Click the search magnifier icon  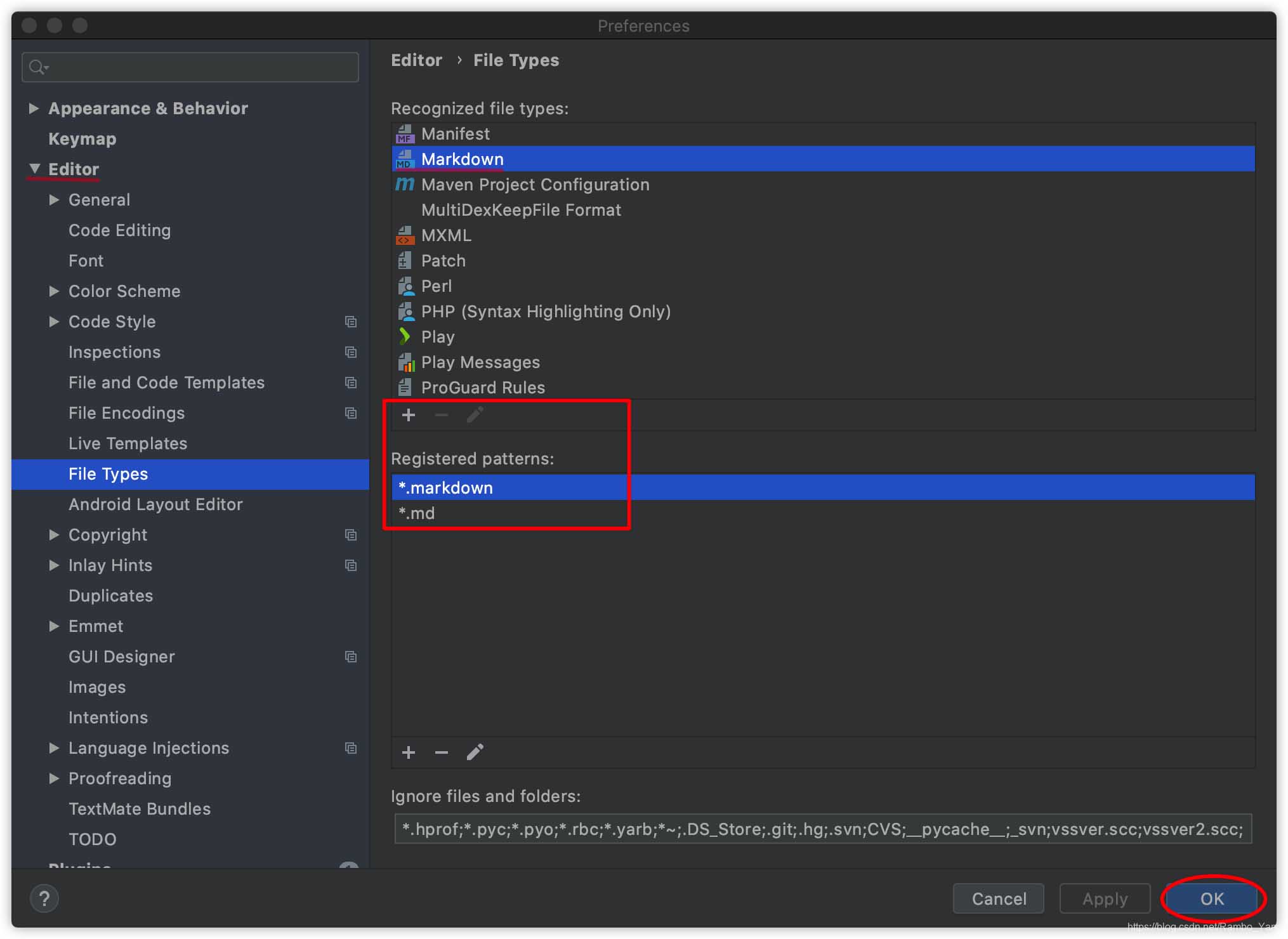click(x=38, y=67)
